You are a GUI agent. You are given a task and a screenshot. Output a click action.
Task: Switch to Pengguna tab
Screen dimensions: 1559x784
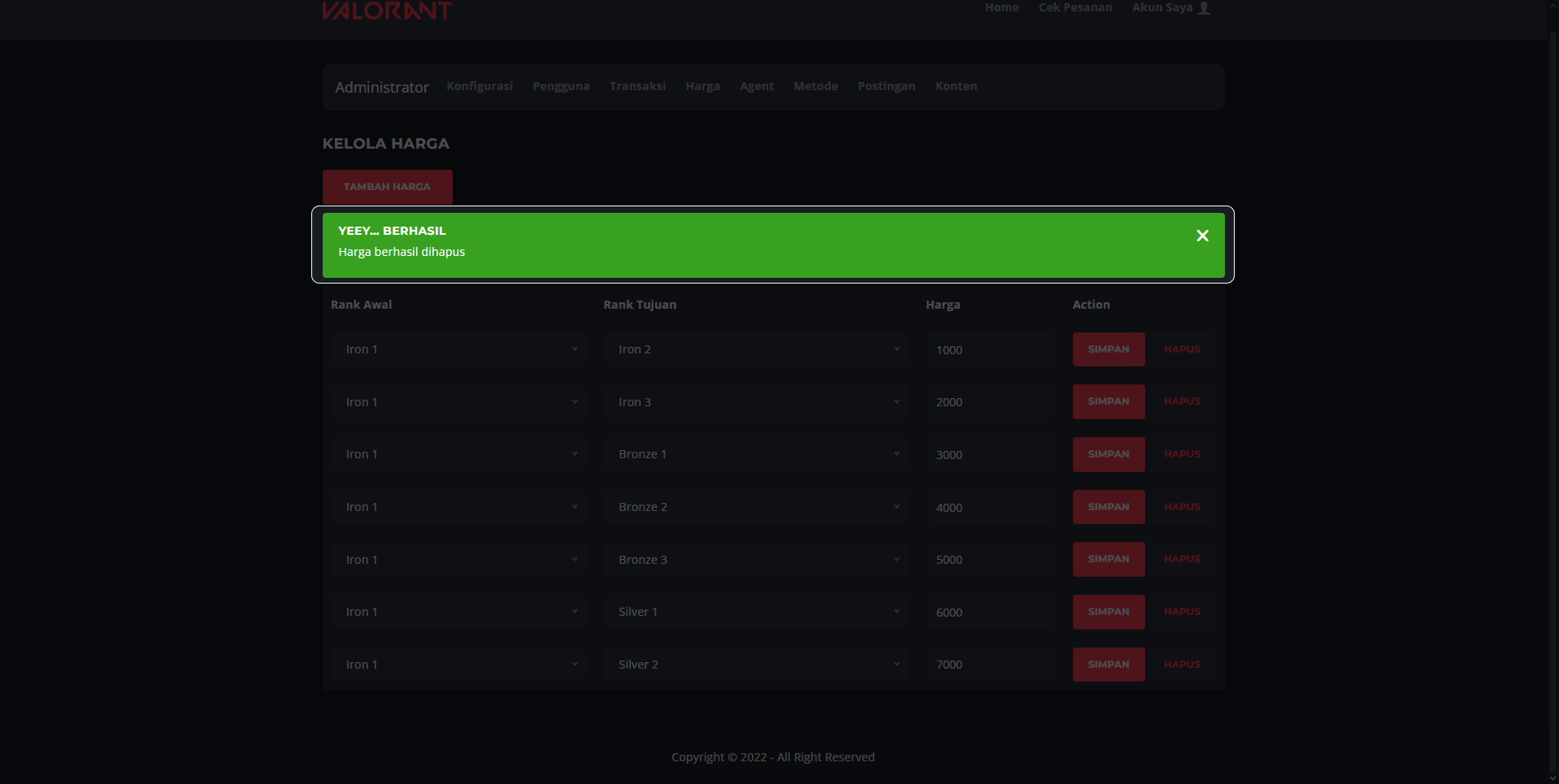(x=561, y=86)
